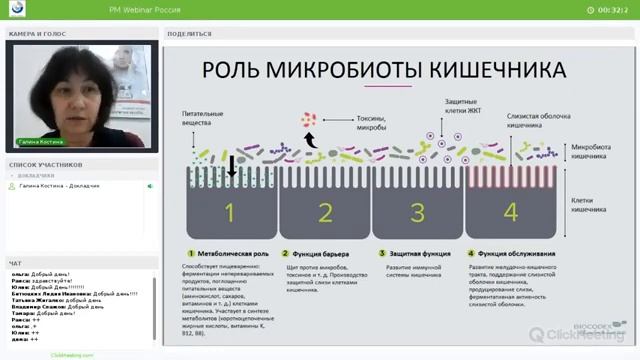Open the КАМЕРА И ГОЛОС panel header
This screenshot has width=640, height=360.
[82, 34]
